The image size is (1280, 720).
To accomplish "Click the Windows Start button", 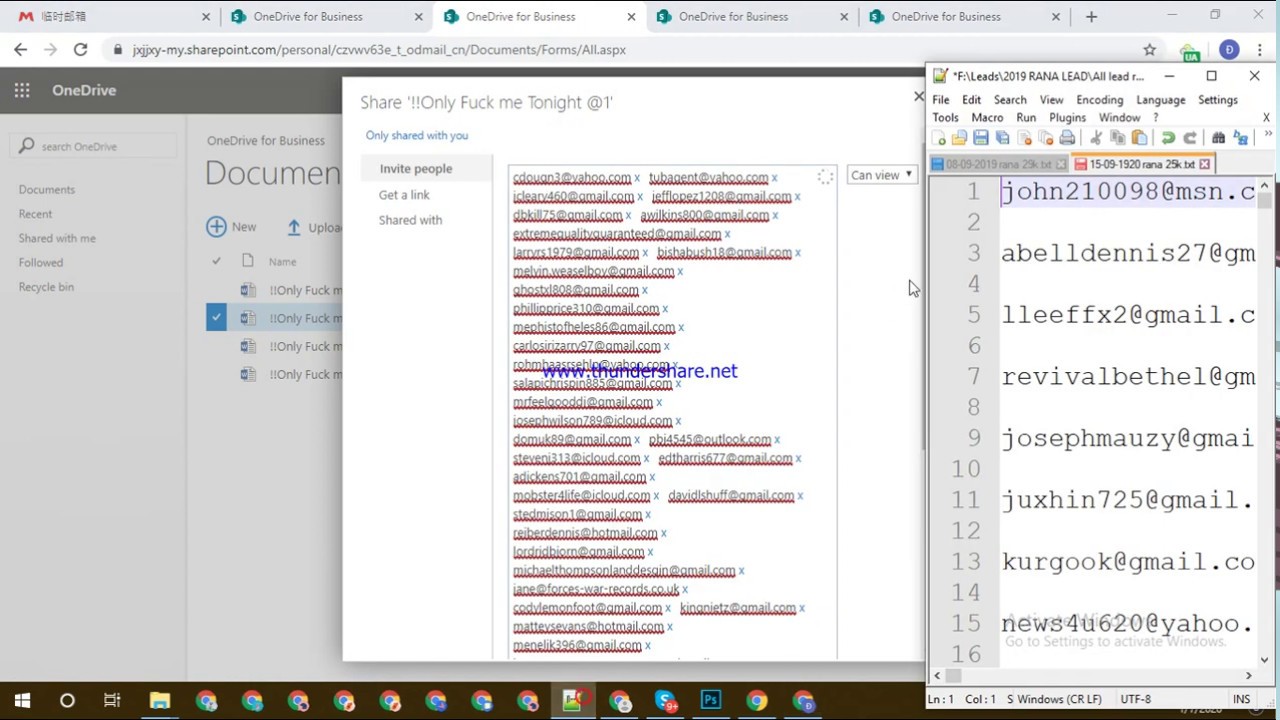I will 22,700.
